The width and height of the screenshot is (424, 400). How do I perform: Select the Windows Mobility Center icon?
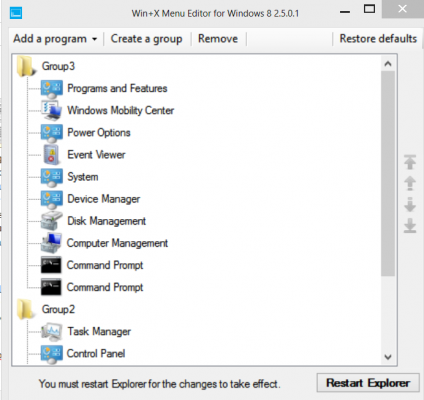(51, 110)
